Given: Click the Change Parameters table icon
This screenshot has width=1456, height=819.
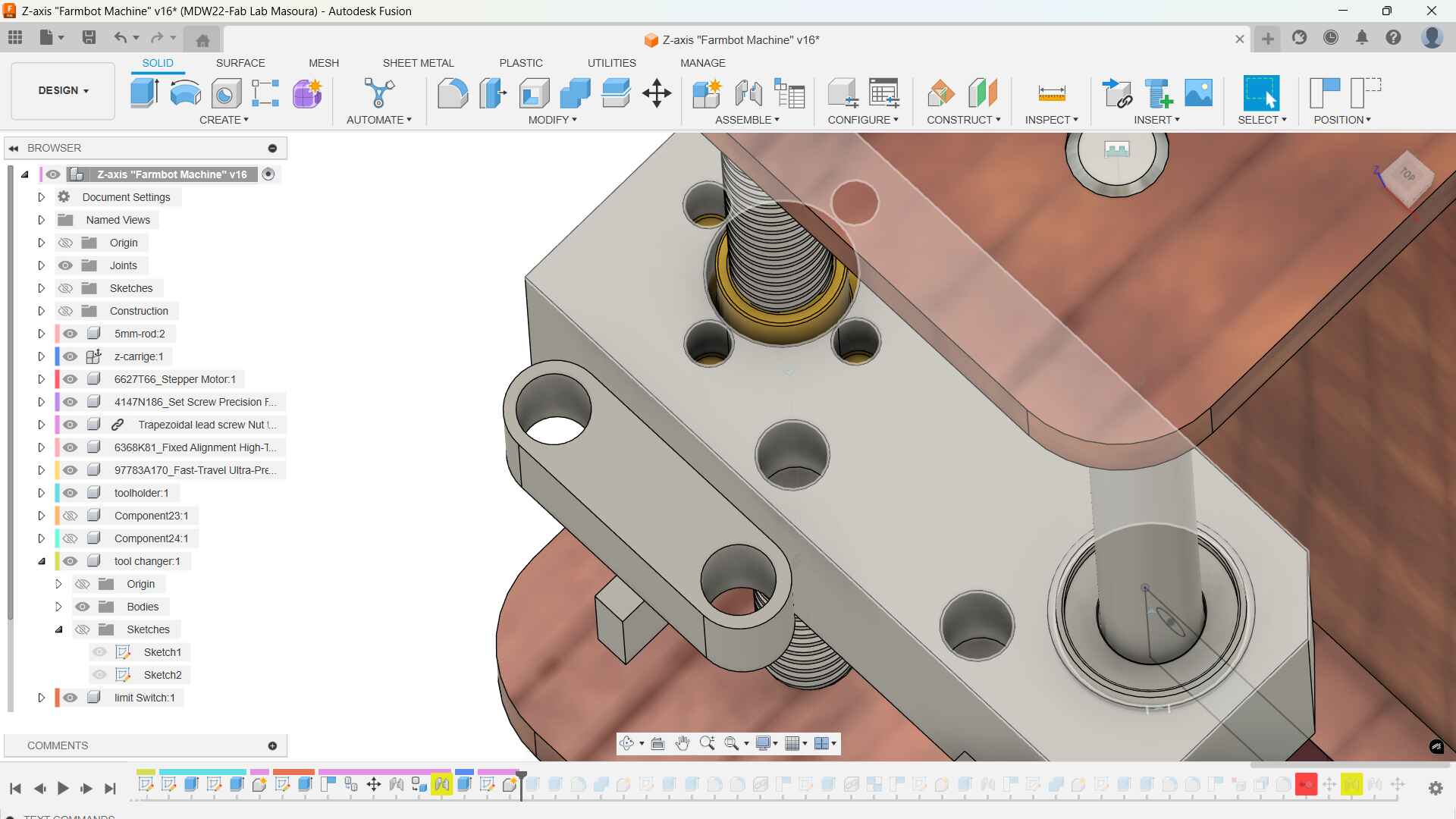Looking at the screenshot, I should (x=883, y=93).
